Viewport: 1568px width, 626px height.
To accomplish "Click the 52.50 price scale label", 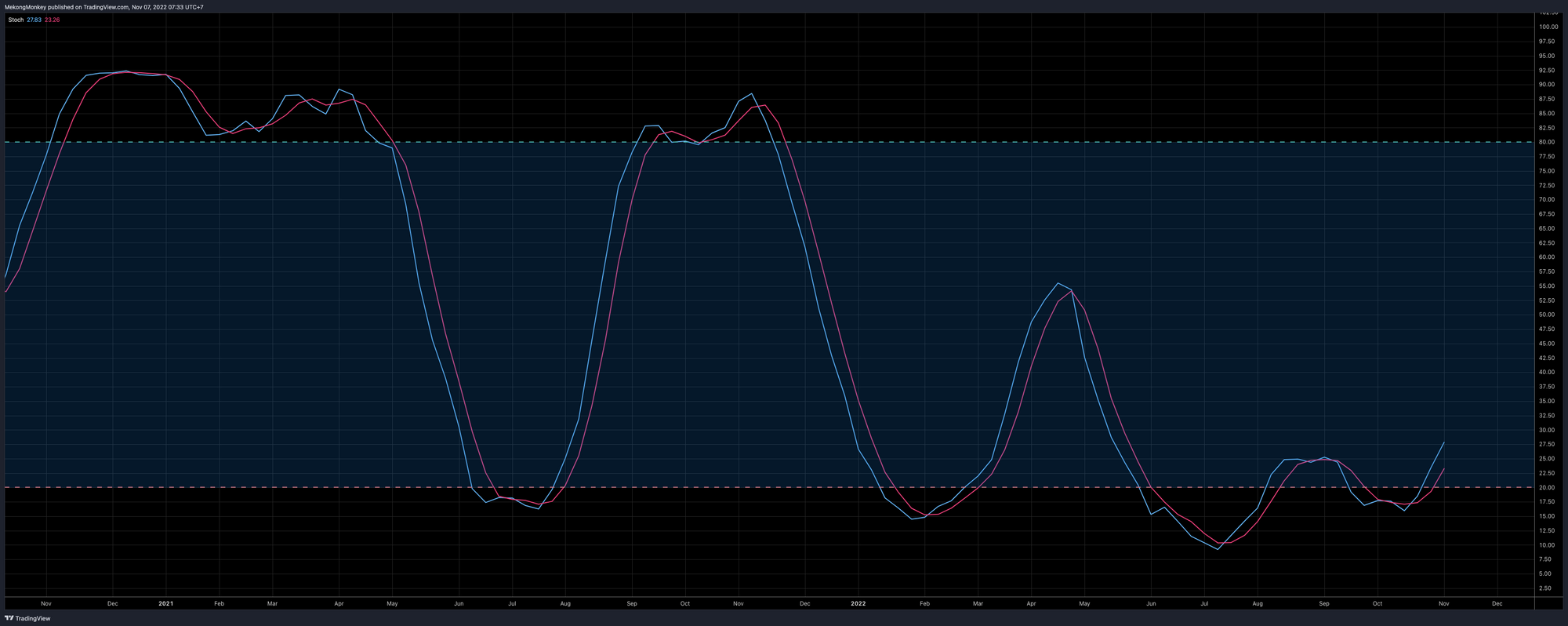I will (x=1546, y=300).
